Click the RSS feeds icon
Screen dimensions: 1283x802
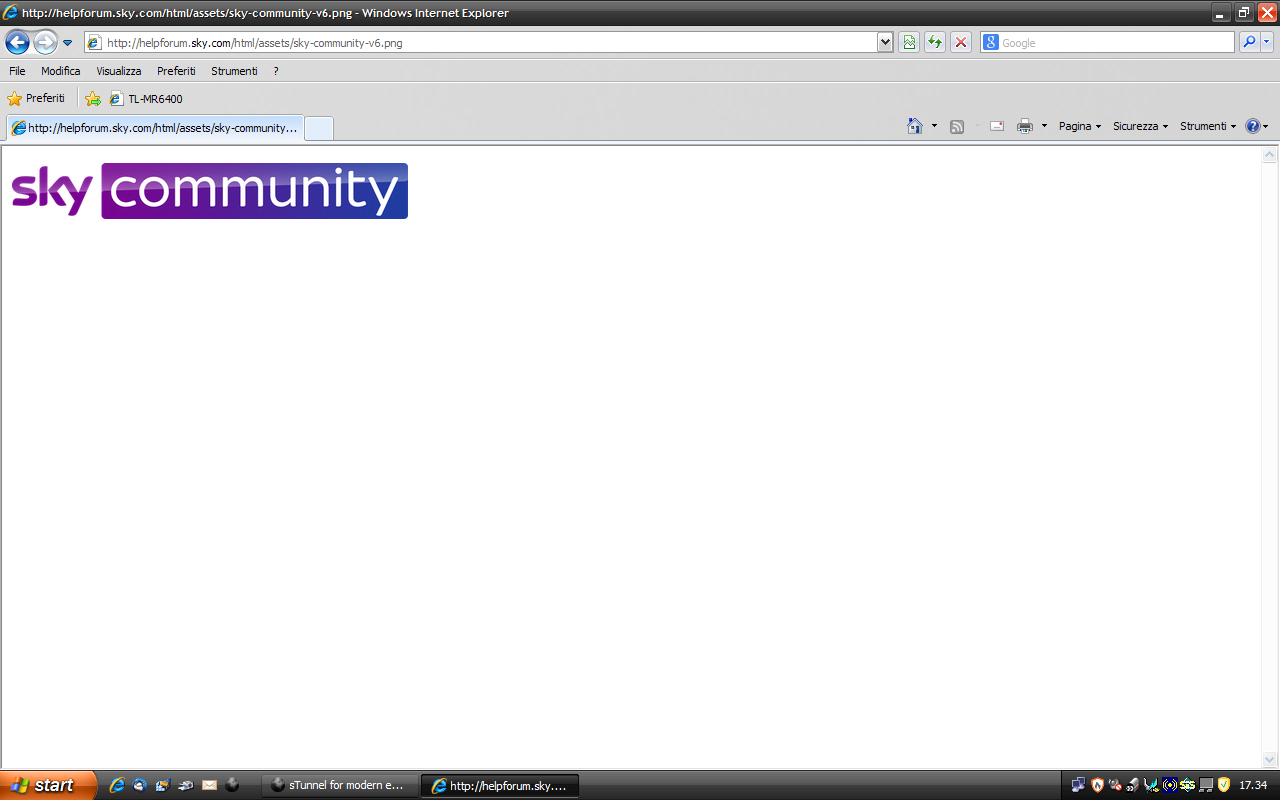pyautogui.click(x=957, y=126)
